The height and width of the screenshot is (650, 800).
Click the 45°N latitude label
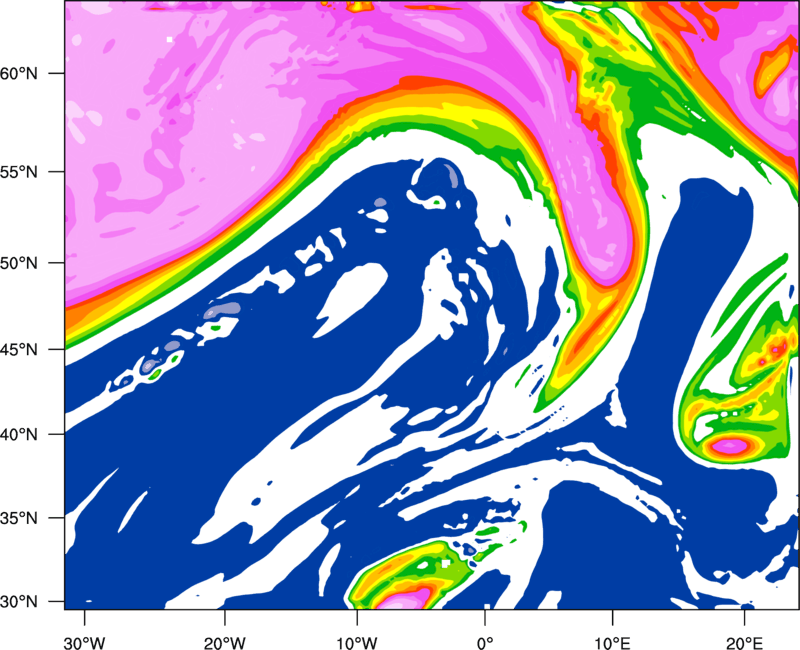tap(19, 349)
